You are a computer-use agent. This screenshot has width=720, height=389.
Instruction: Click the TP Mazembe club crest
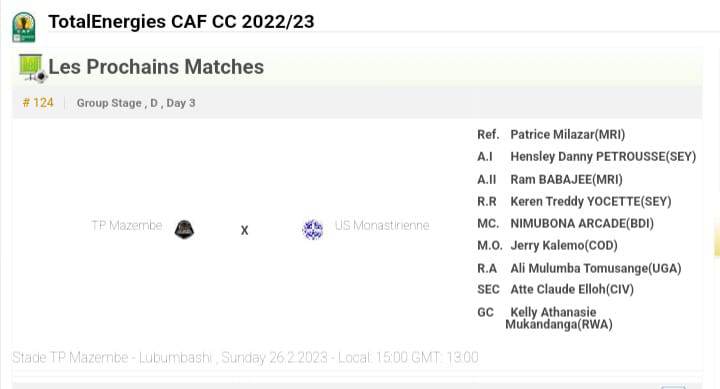point(184,229)
